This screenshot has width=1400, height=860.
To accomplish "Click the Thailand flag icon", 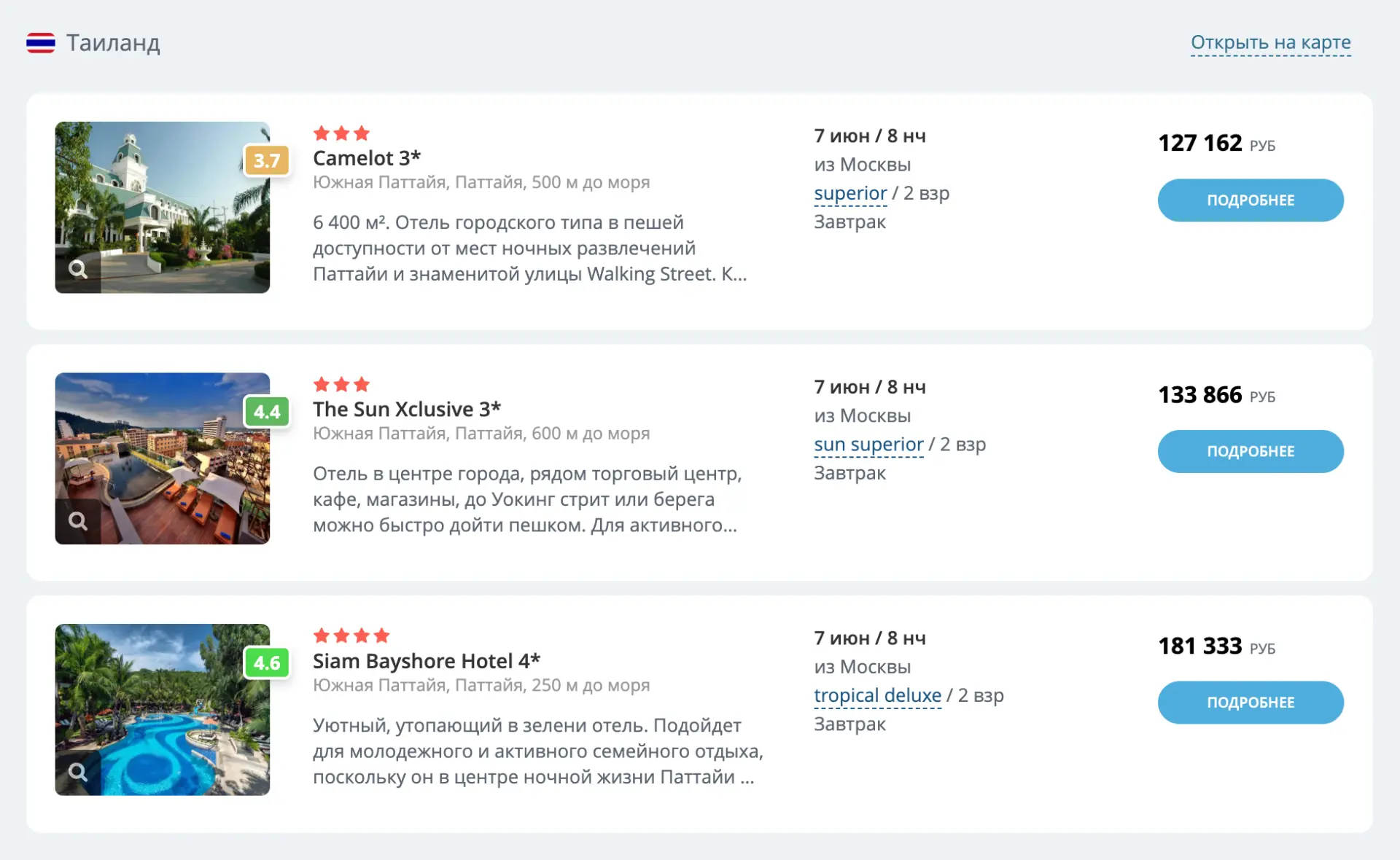I will point(41,43).
